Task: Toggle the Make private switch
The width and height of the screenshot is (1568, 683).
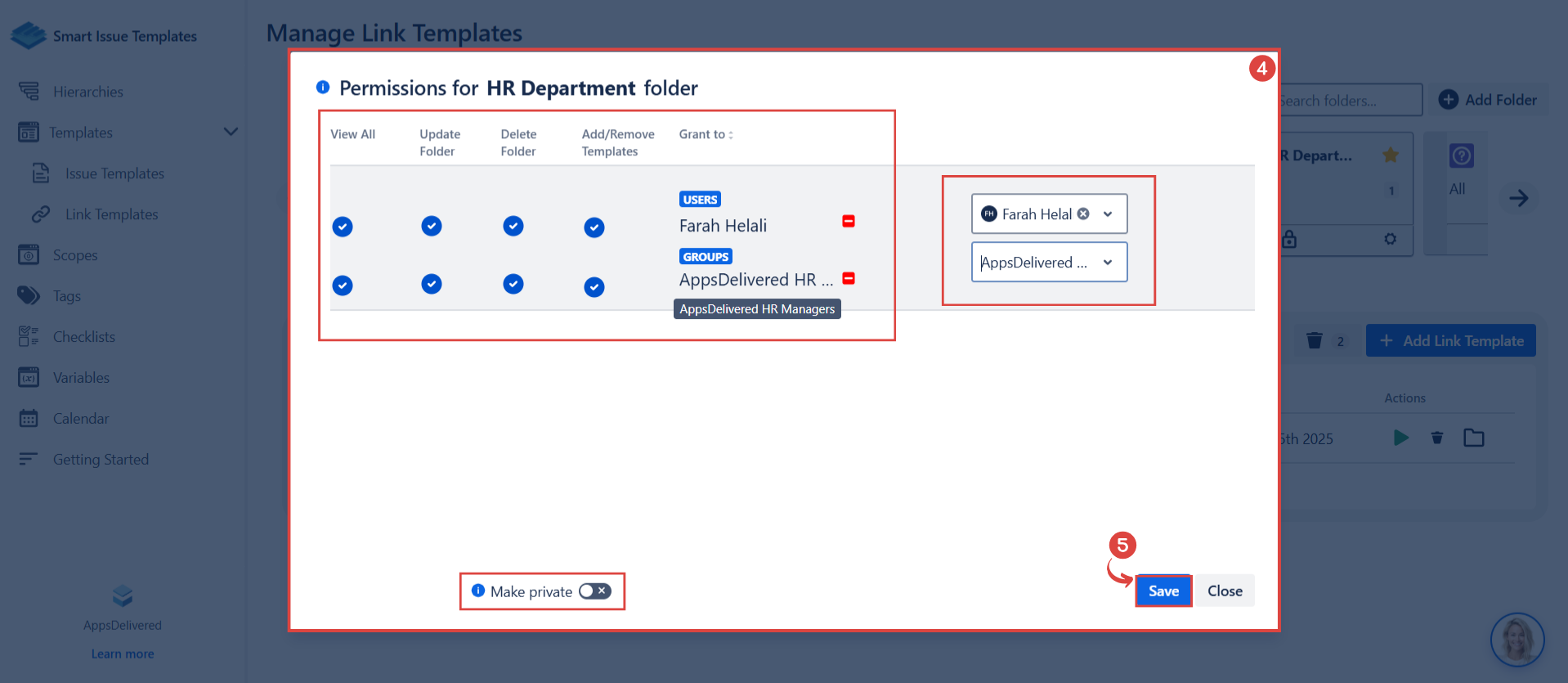Action: (594, 591)
